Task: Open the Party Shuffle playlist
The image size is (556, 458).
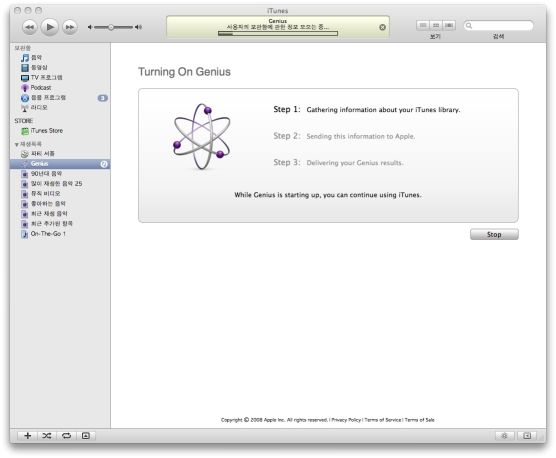Action: click(60, 153)
